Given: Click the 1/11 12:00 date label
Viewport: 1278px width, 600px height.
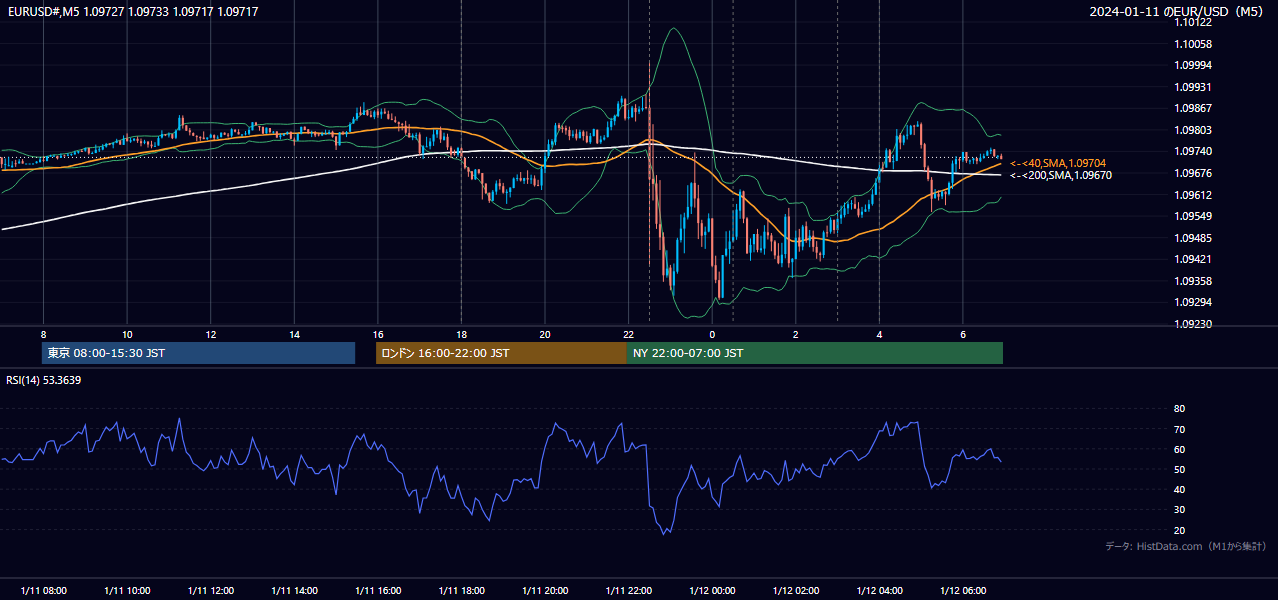Looking at the screenshot, I should pos(210,591).
